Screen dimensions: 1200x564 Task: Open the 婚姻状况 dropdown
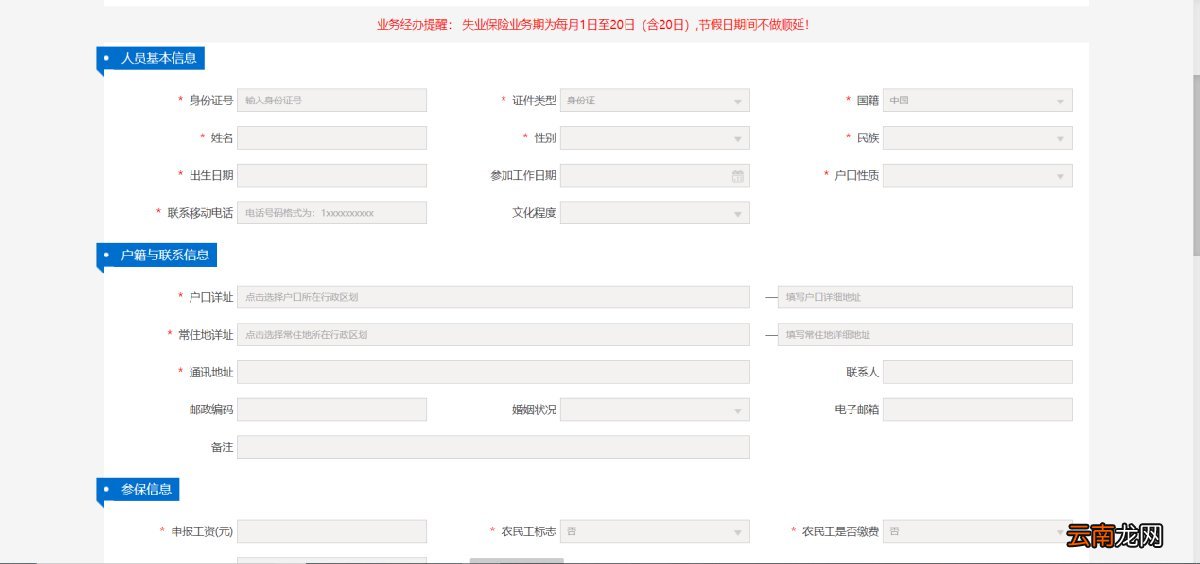[655, 410]
